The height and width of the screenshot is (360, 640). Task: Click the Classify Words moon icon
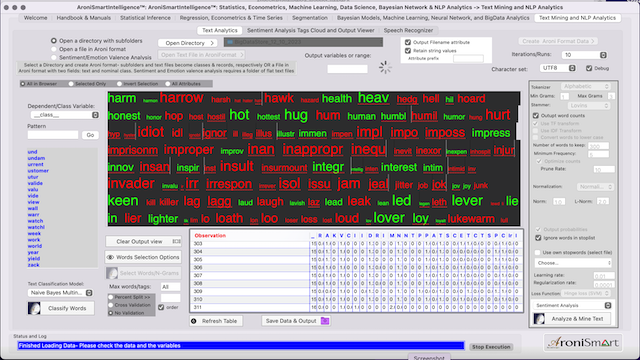click(x=34, y=308)
